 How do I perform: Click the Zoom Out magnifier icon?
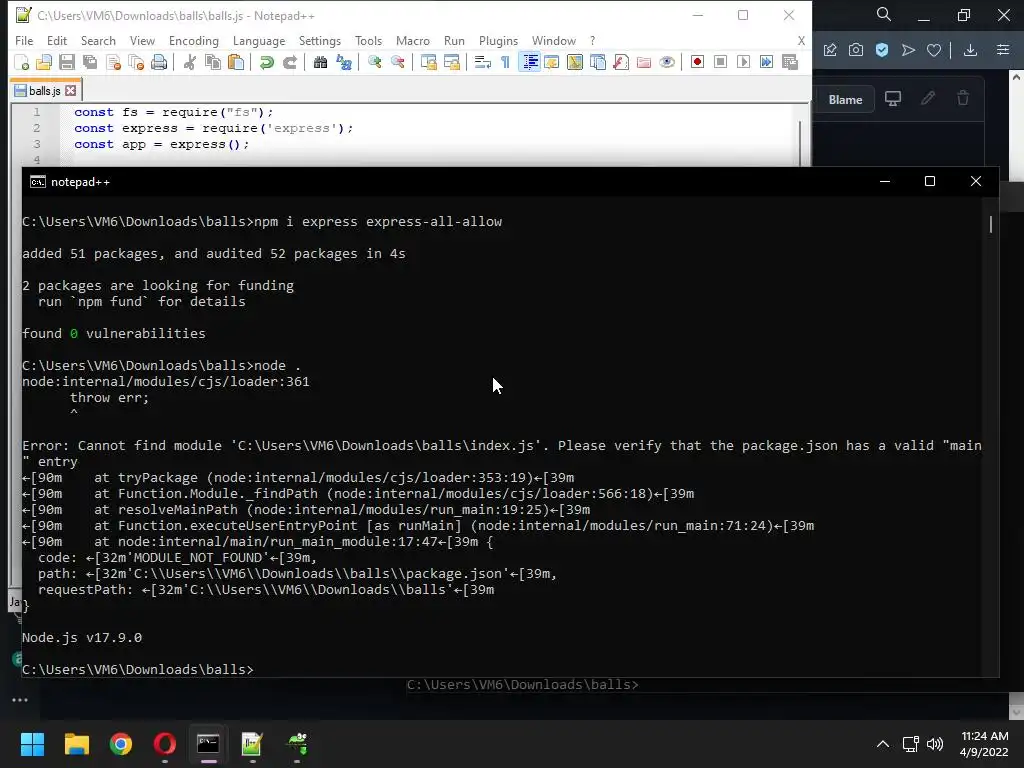click(397, 62)
